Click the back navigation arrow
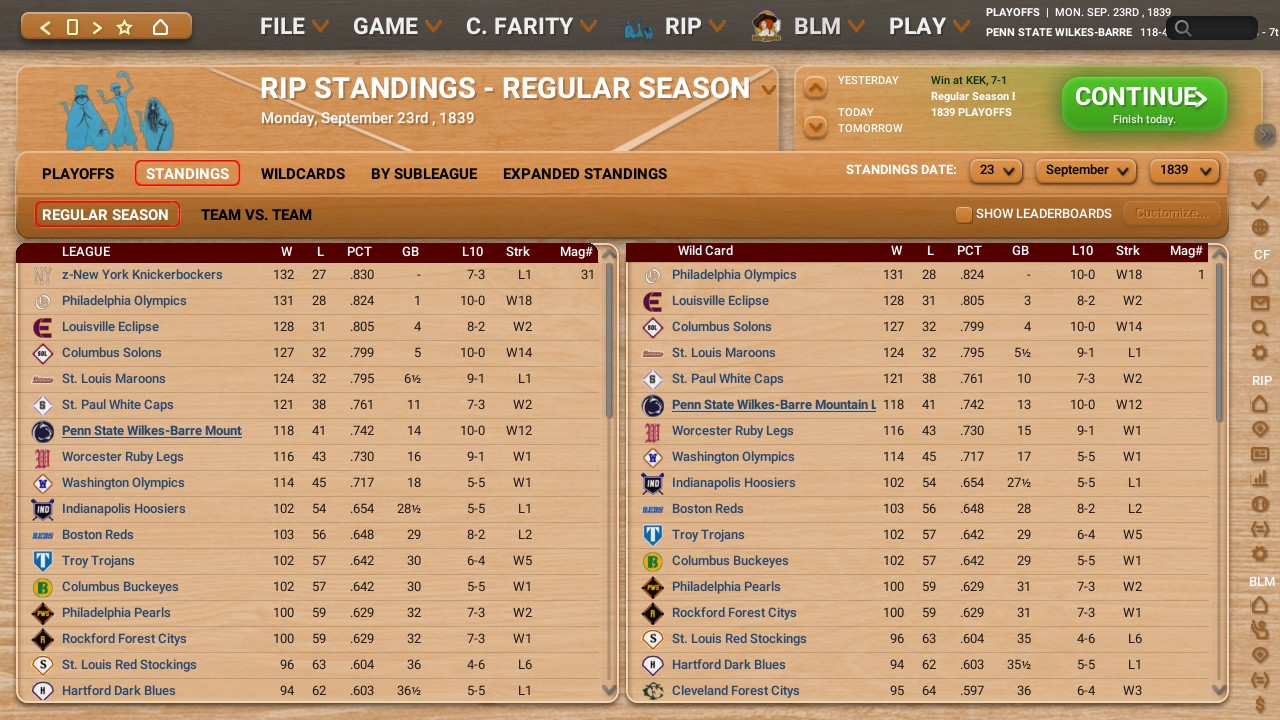The height and width of the screenshot is (720, 1280). [45, 27]
